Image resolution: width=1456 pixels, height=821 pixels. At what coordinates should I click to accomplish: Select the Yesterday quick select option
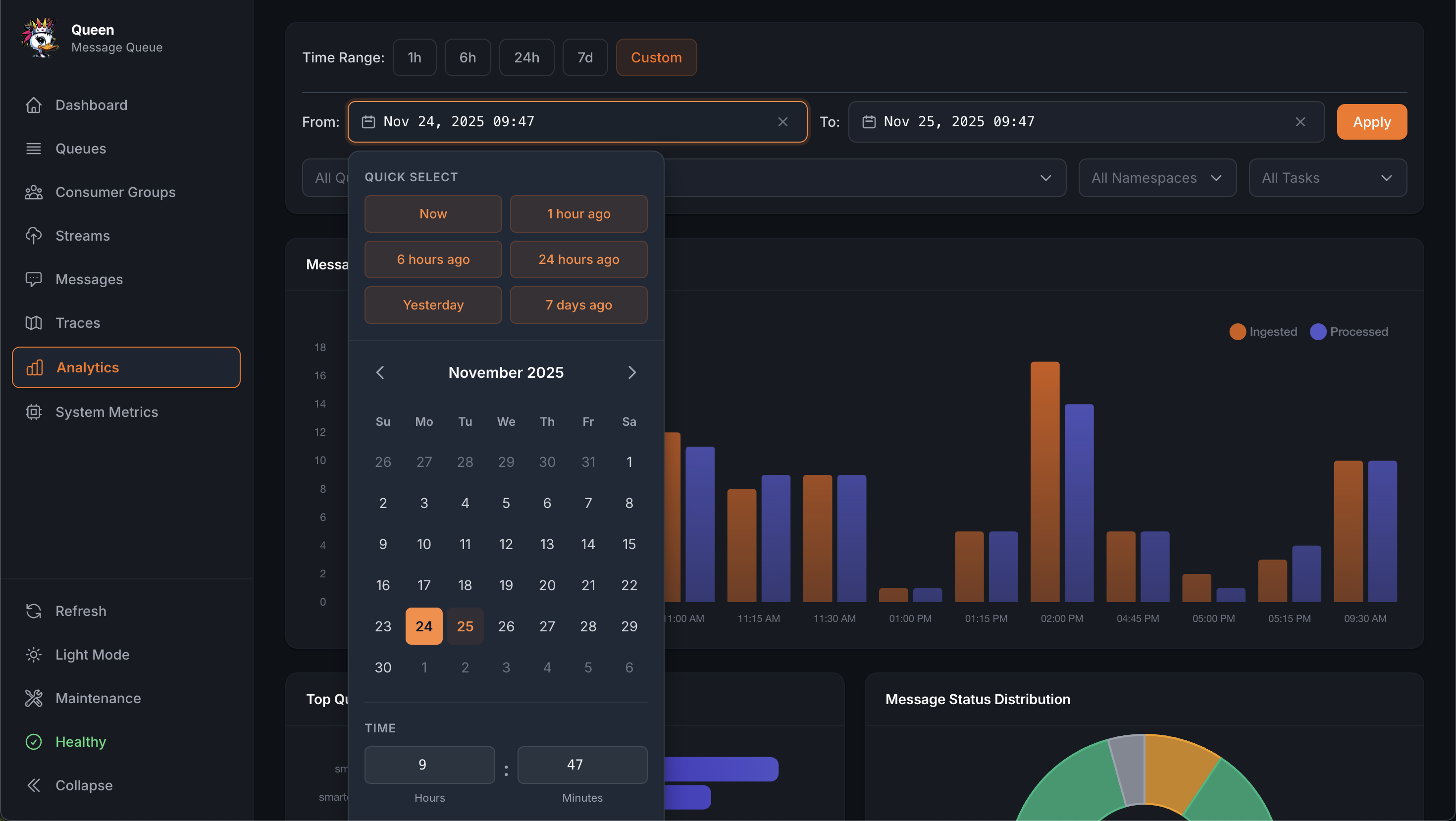click(x=433, y=305)
